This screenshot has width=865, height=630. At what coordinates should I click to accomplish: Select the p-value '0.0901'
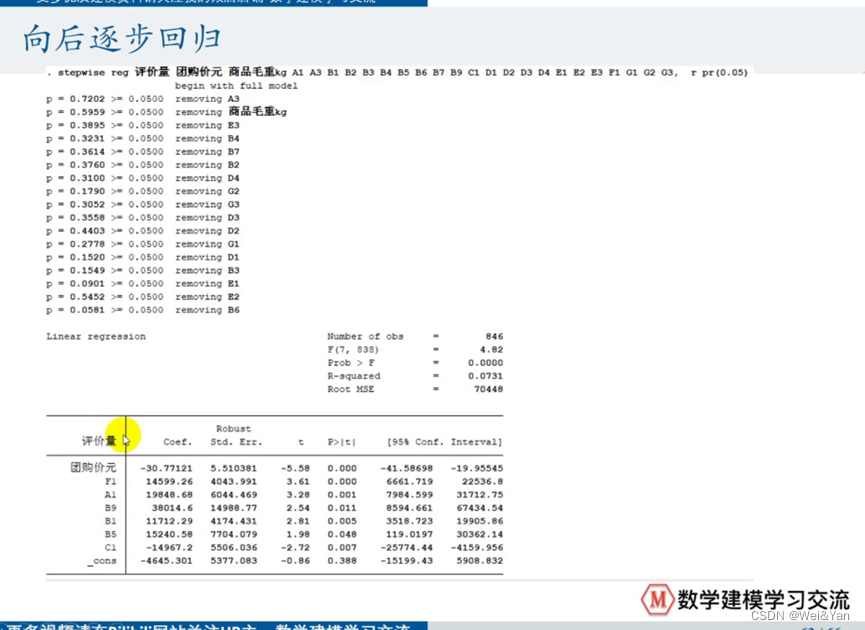click(87, 284)
